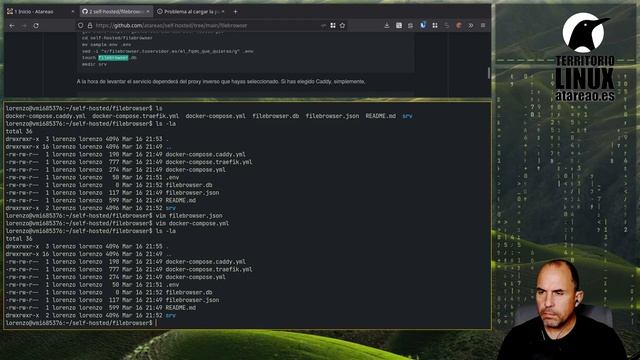
Task: Click the 'A la hora de levantar el servicio' paragraph
Action: (x=221, y=82)
